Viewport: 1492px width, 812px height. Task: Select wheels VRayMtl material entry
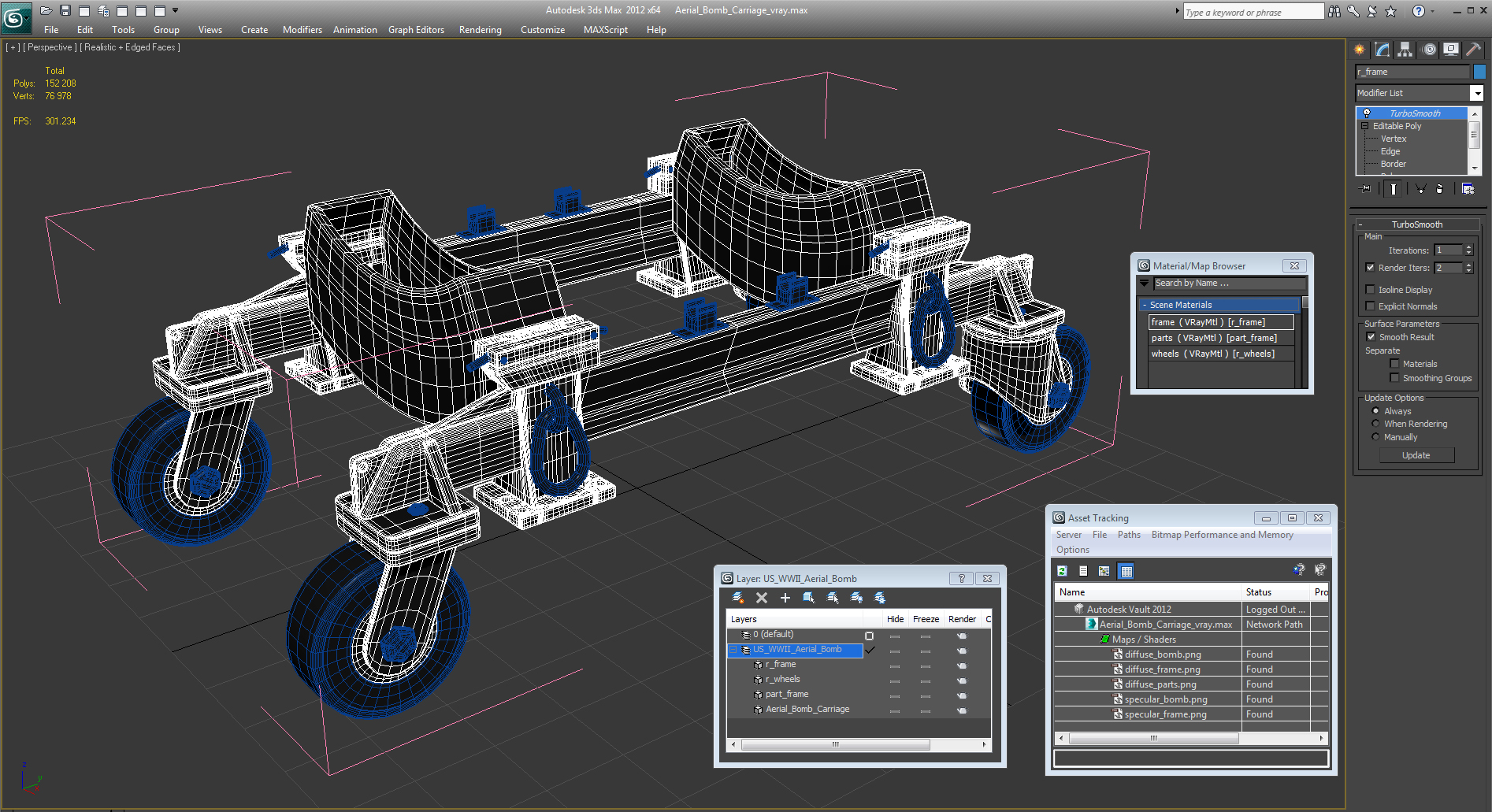[1221, 354]
